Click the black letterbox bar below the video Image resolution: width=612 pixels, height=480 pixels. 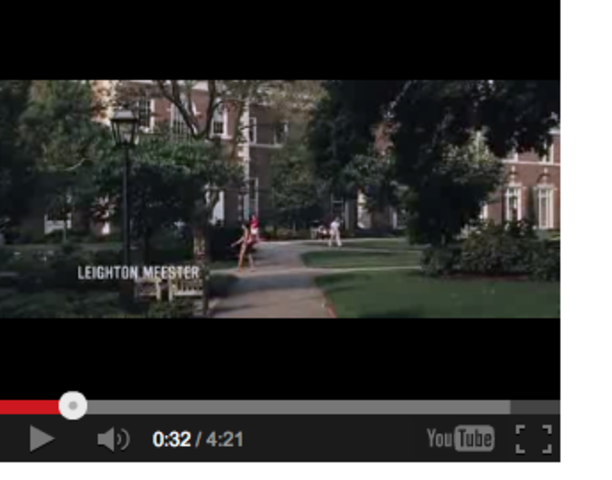click(280, 357)
